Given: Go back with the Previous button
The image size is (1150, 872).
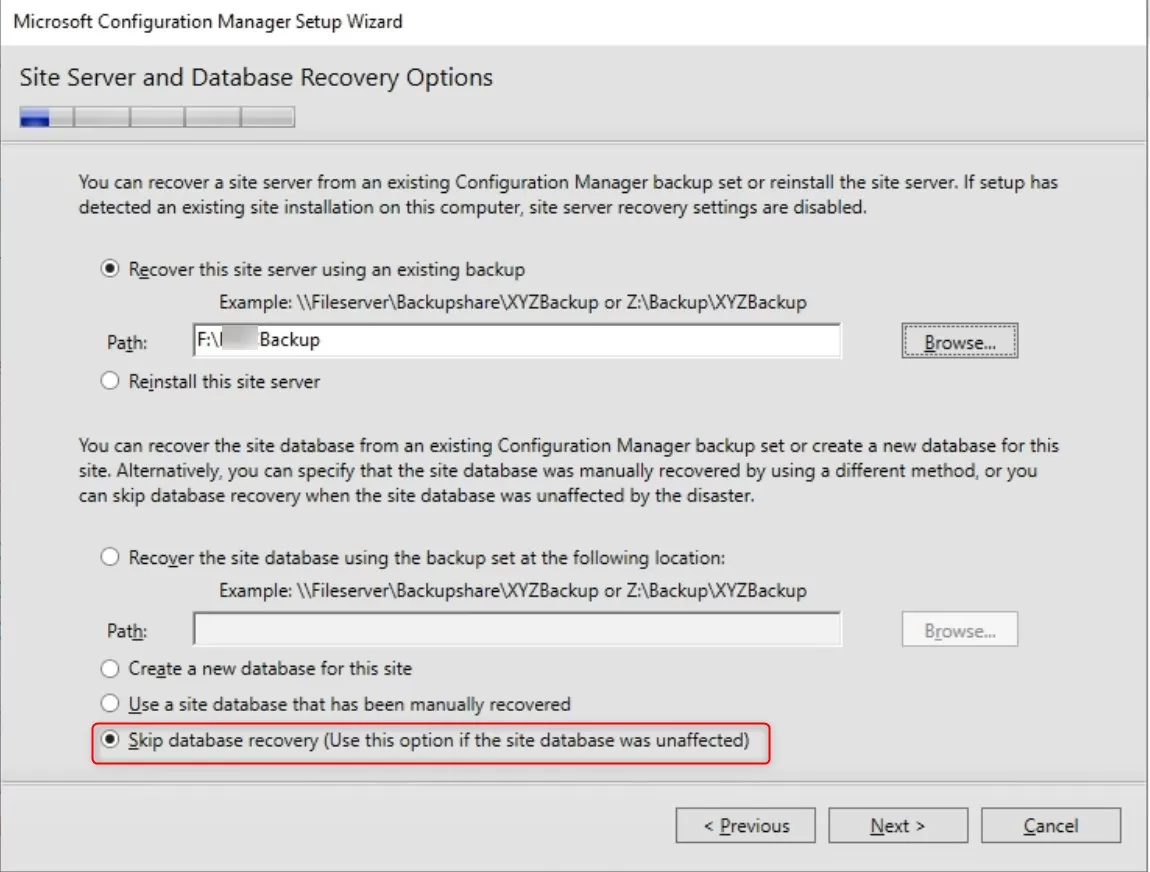Looking at the screenshot, I should pyautogui.click(x=746, y=825).
